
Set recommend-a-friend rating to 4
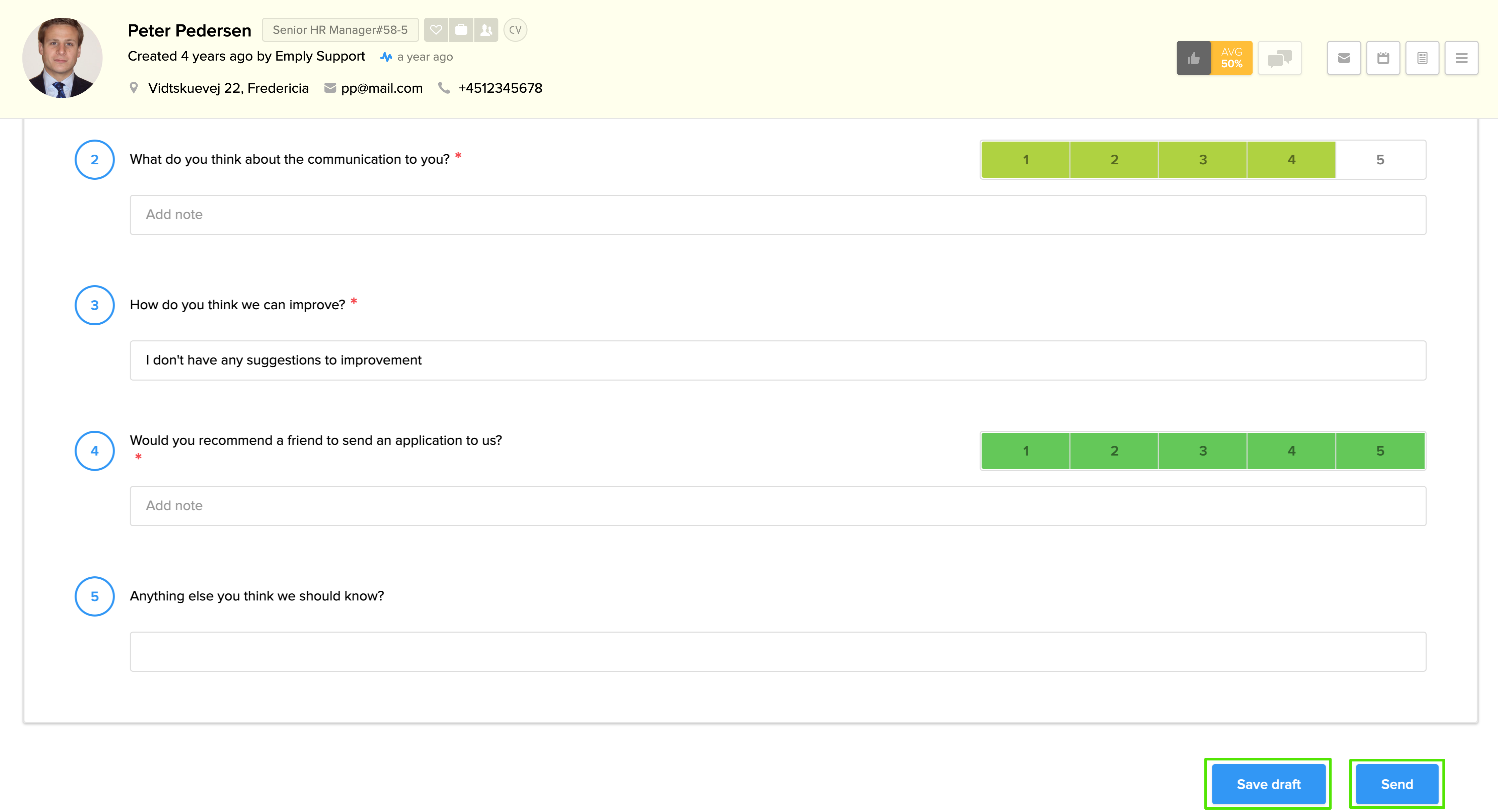pos(1291,451)
